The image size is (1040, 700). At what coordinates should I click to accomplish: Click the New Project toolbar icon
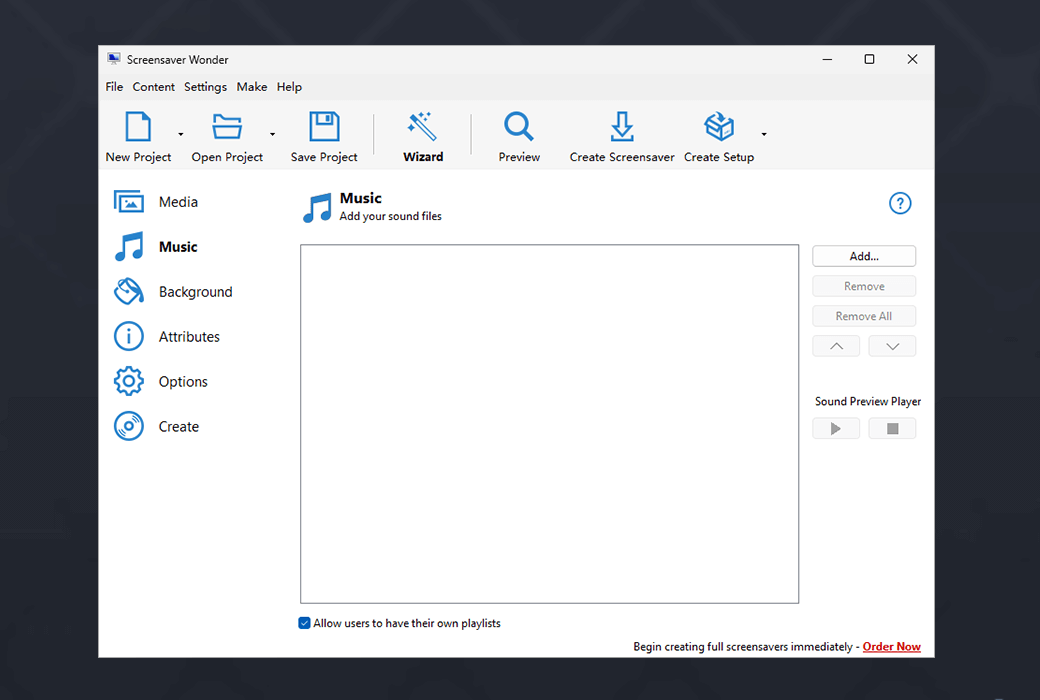click(138, 127)
